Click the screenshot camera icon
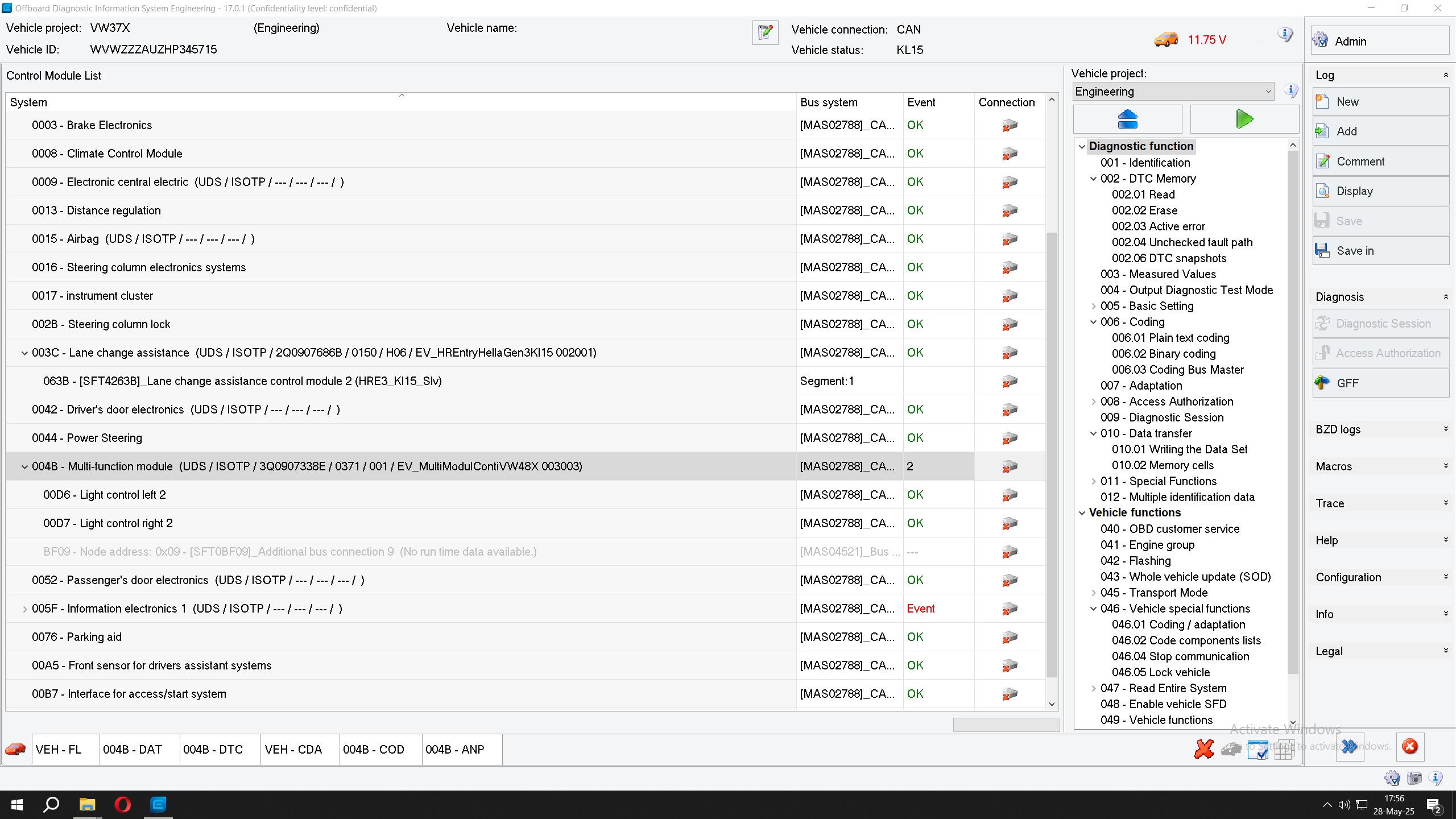Viewport: 1456px width, 819px height. point(1414,779)
